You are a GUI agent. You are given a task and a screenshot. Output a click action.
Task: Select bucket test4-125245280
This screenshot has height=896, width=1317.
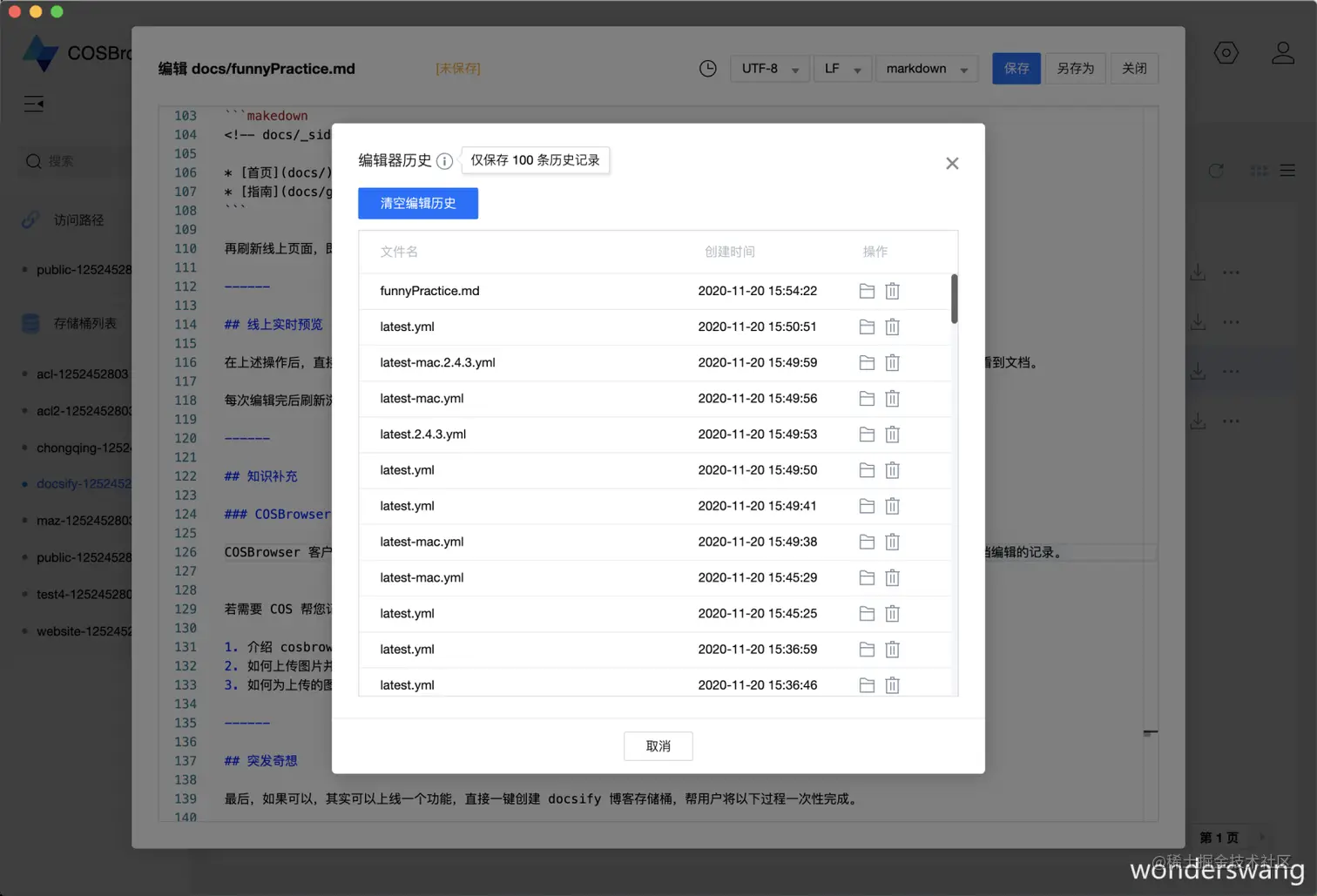(84, 595)
